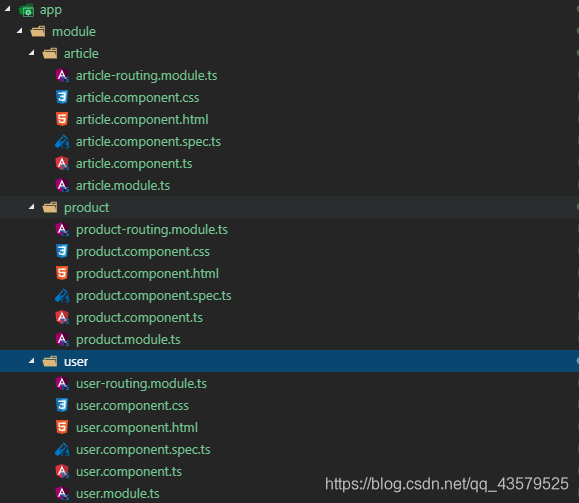Screen dimensions: 579x503
Task: Open product.component.css file
Action: (143, 252)
